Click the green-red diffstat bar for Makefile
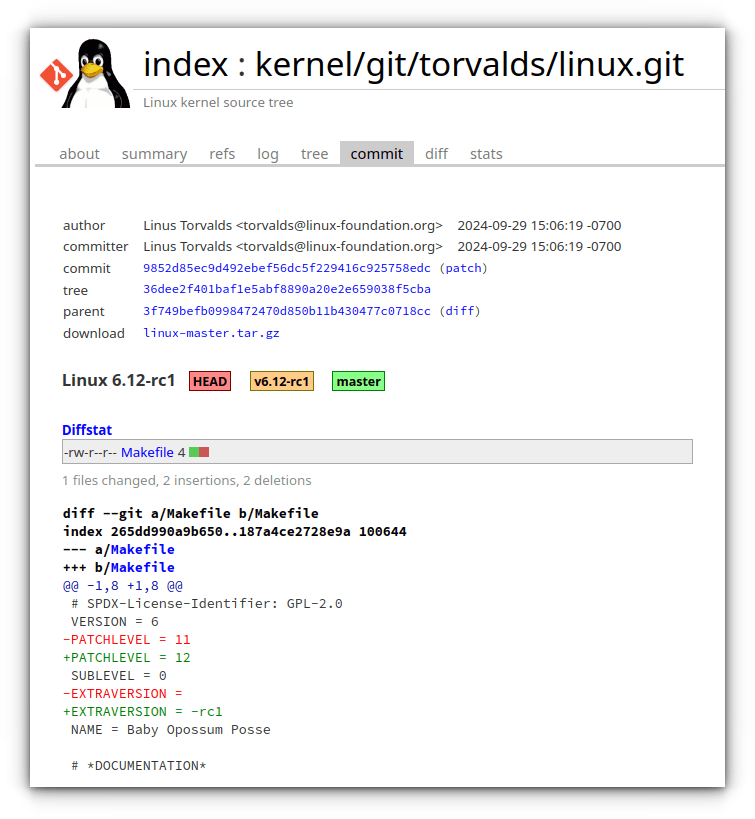Screen dimensions: 755x819 [199, 452]
